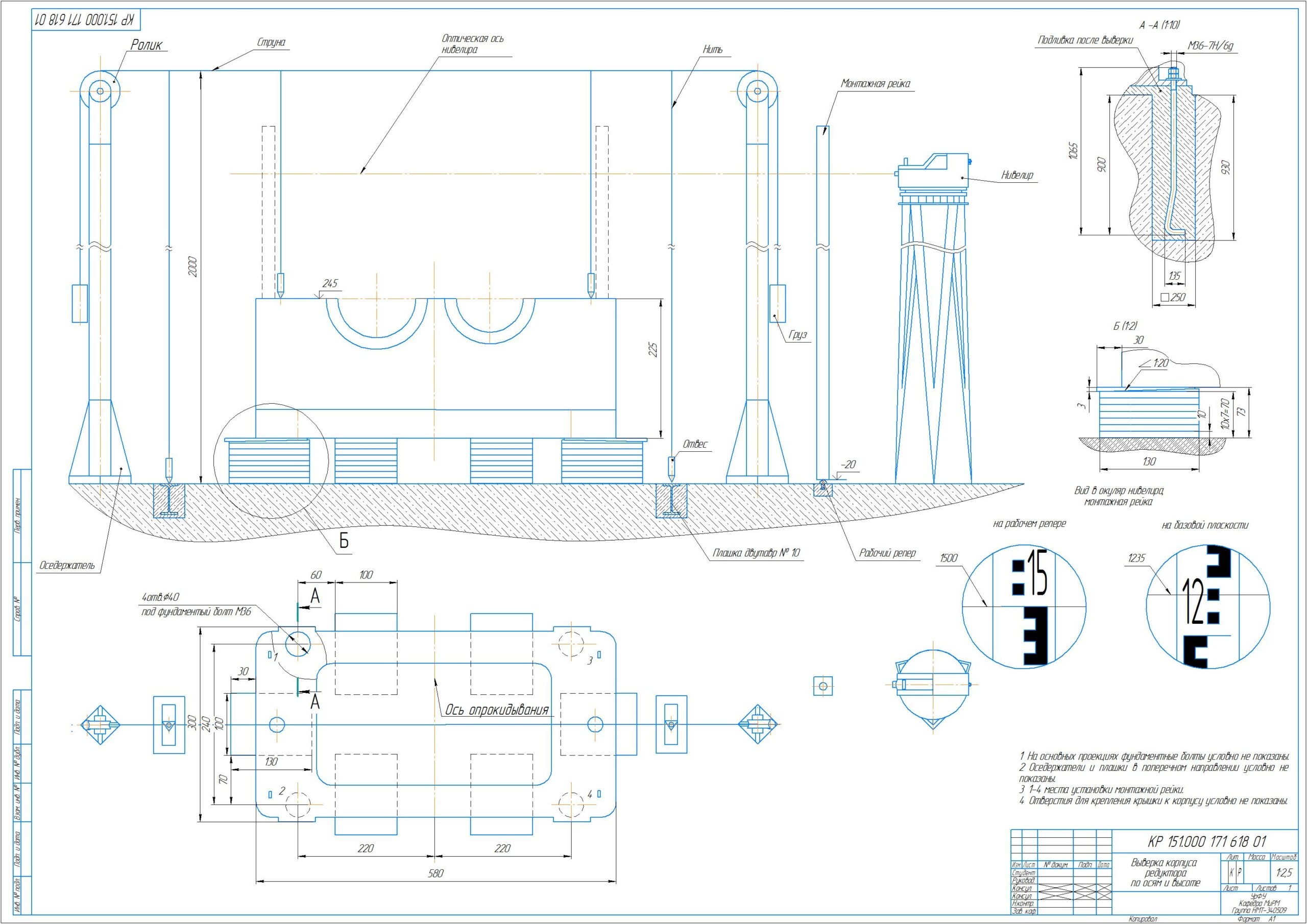Select the 300 width dimension
The image size is (1307, 924).
[x=192, y=723]
